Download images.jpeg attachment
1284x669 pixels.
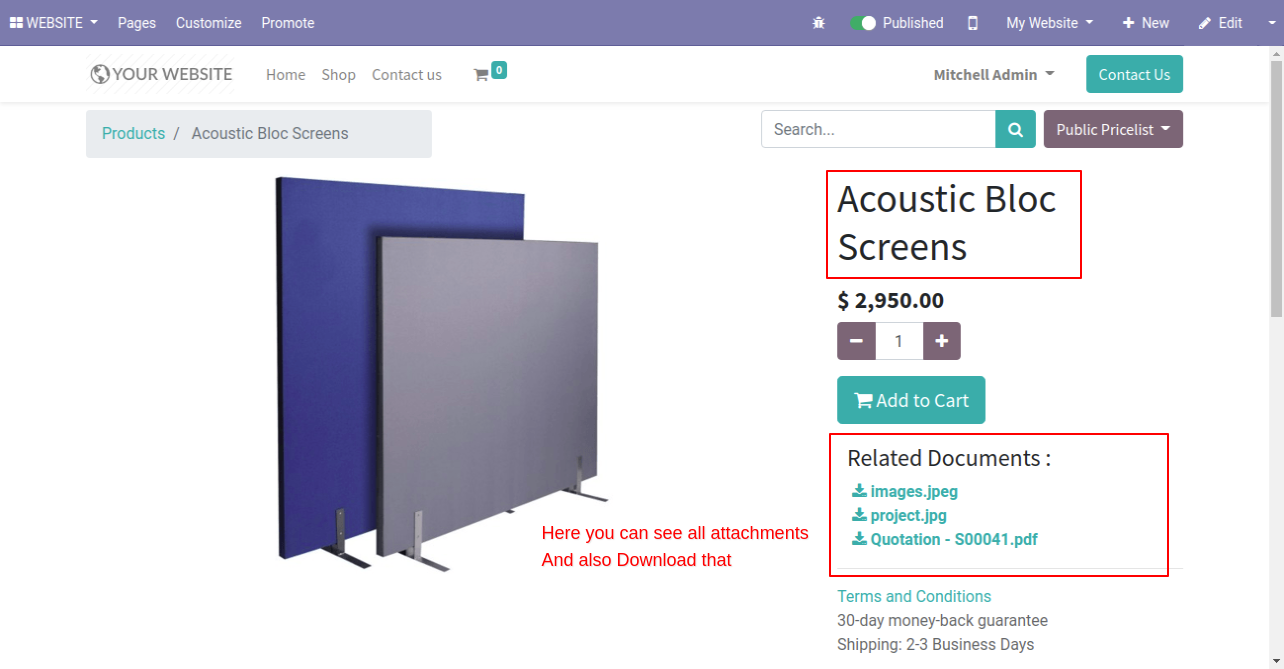[905, 491]
